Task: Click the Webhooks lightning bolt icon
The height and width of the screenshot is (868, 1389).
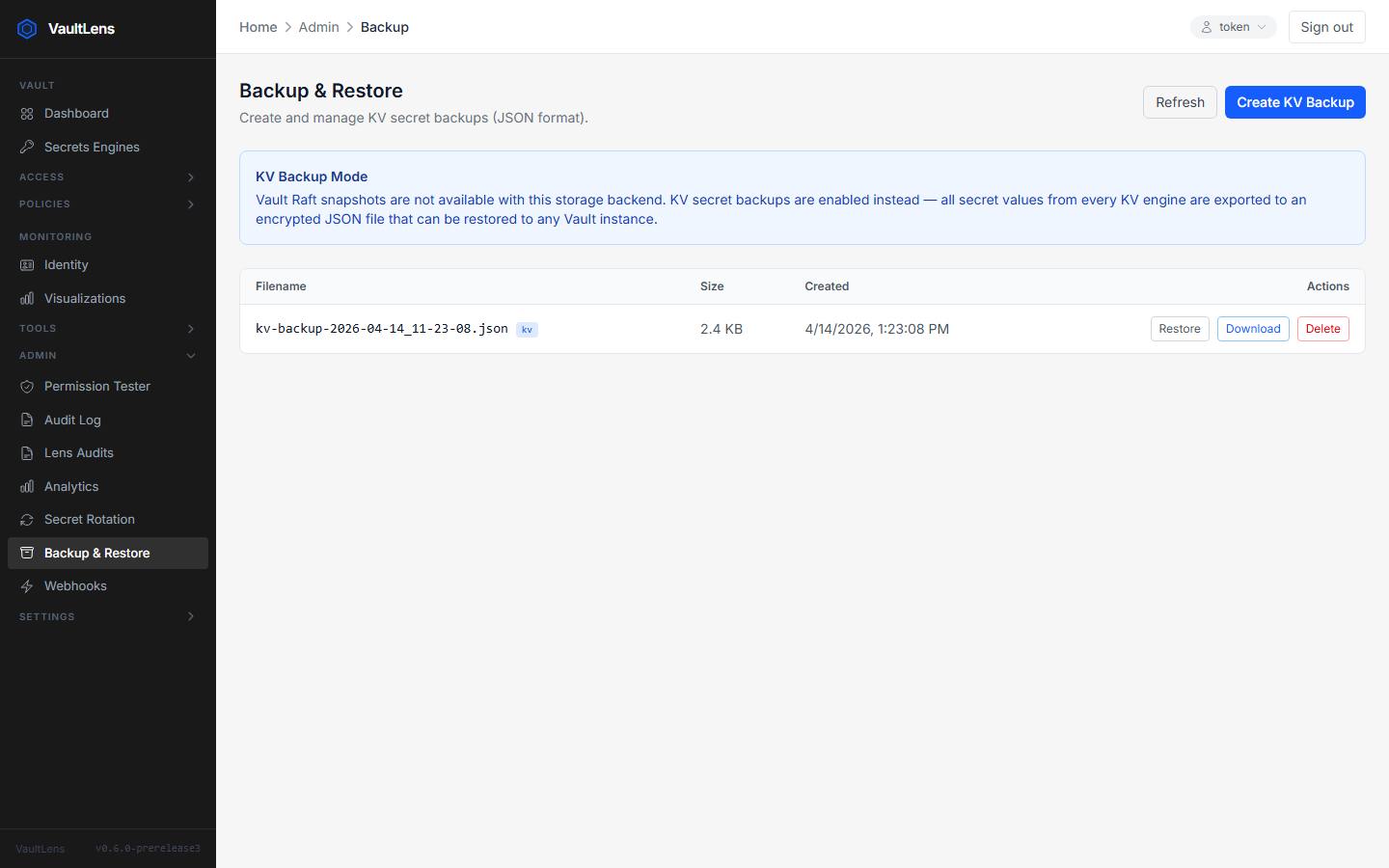Action: (27, 586)
